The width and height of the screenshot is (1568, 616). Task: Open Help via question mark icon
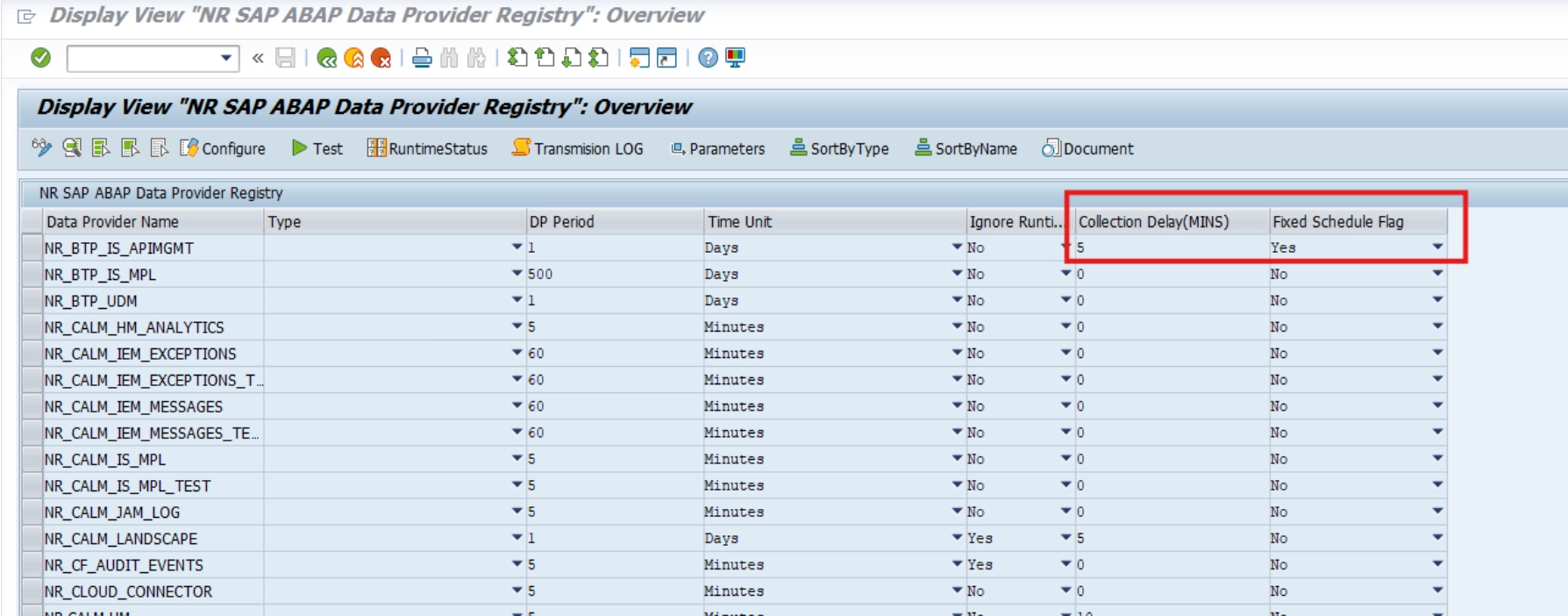[708, 59]
